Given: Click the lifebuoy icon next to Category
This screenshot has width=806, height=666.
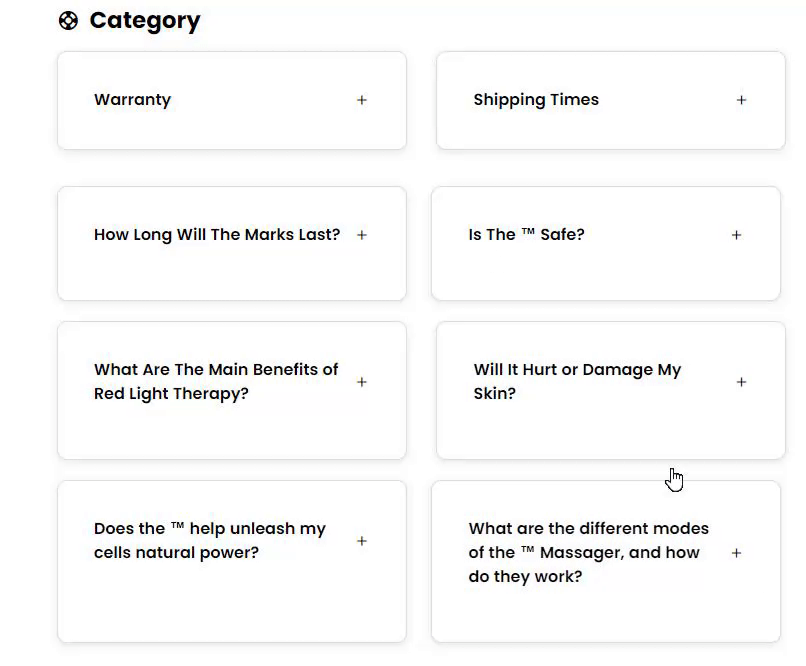Looking at the screenshot, I should pos(68,21).
